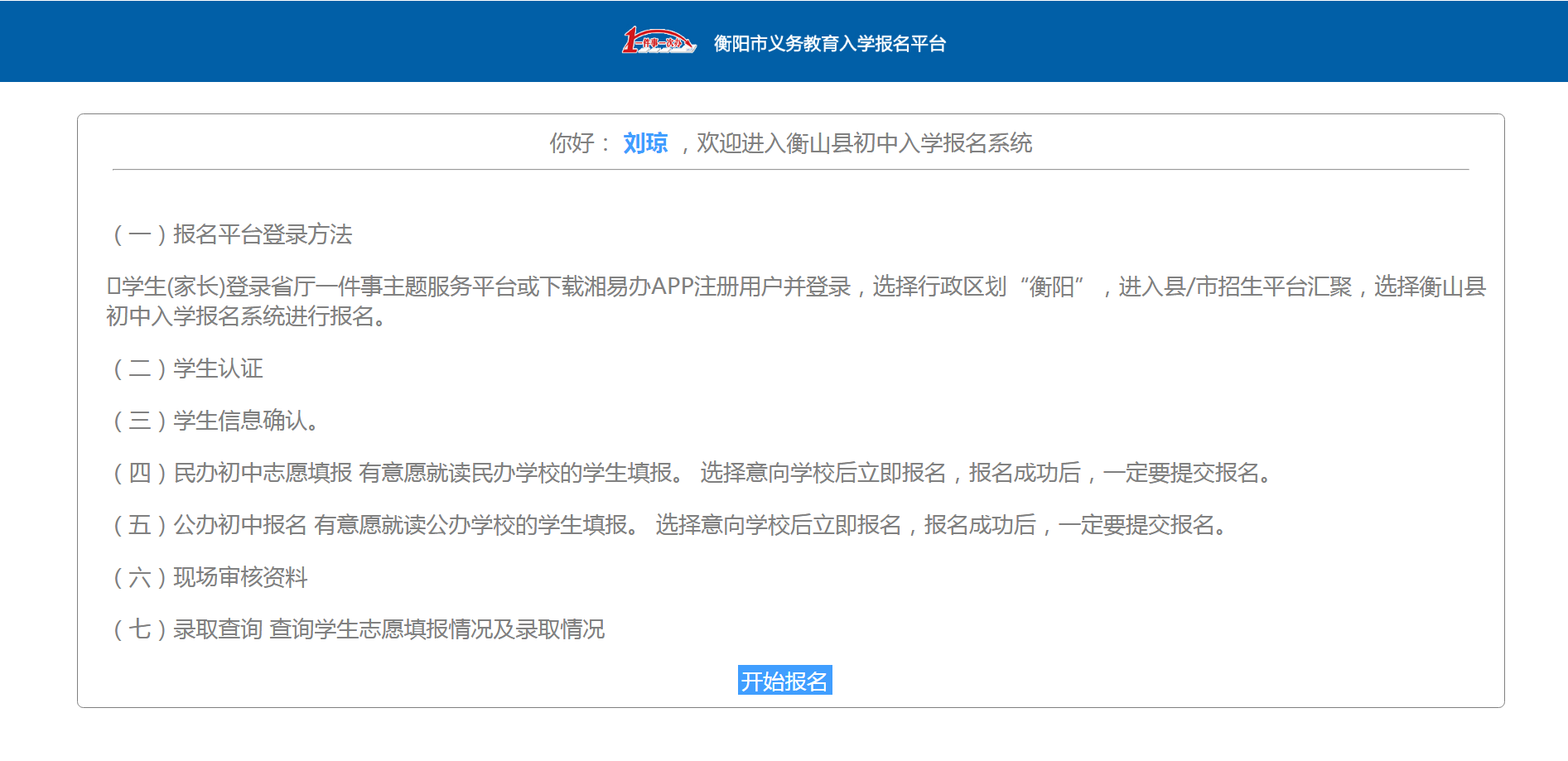Image resolution: width=1568 pixels, height=761 pixels.
Task: Click the (五) 公办初中报名 step
Action: pyautogui.click(x=210, y=525)
